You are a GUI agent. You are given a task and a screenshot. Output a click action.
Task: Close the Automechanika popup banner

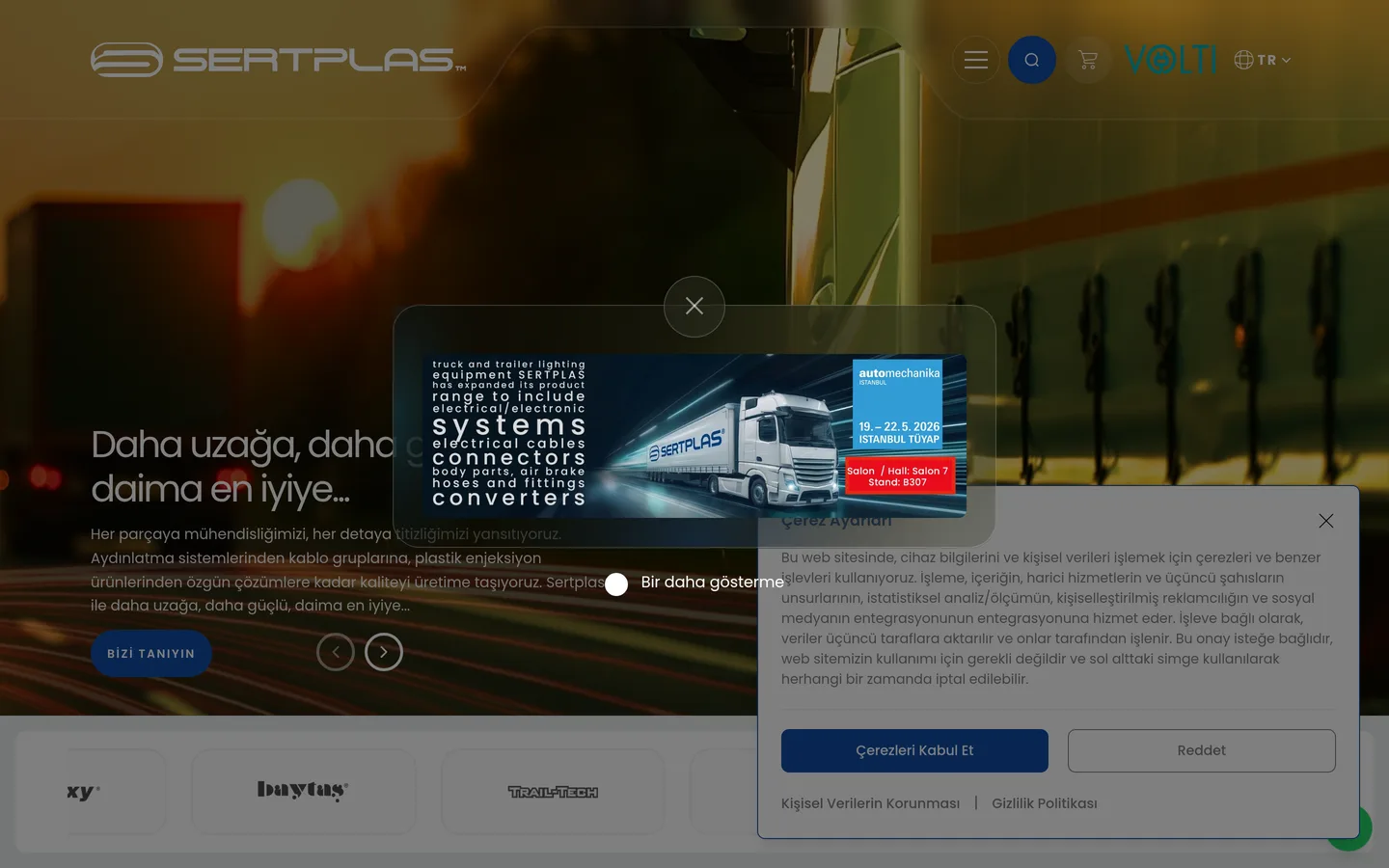(694, 307)
